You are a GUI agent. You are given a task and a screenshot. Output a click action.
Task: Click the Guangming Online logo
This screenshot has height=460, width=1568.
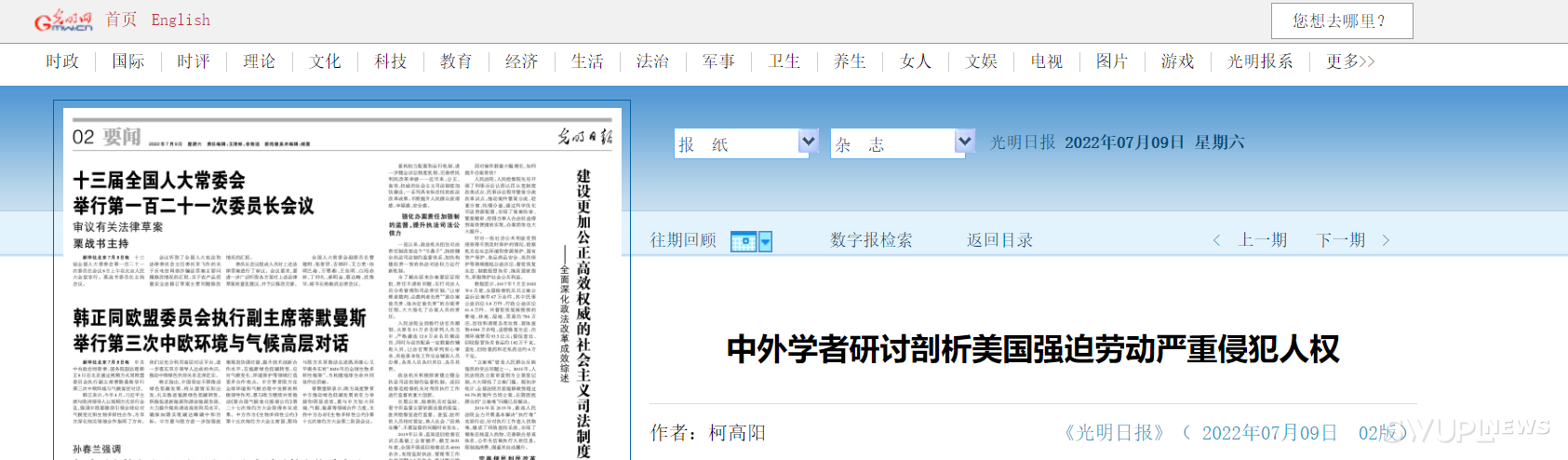(63, 20)
